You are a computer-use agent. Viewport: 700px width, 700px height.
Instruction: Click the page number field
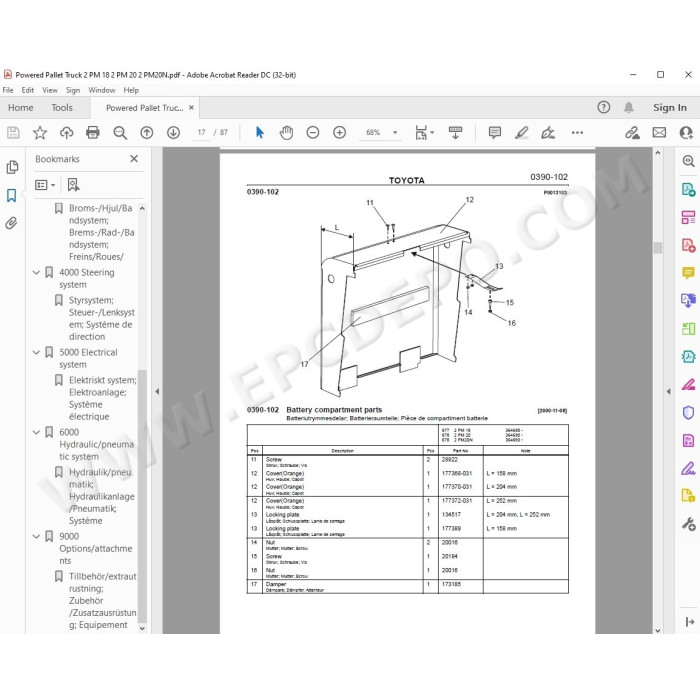click(x=201, y=133)
